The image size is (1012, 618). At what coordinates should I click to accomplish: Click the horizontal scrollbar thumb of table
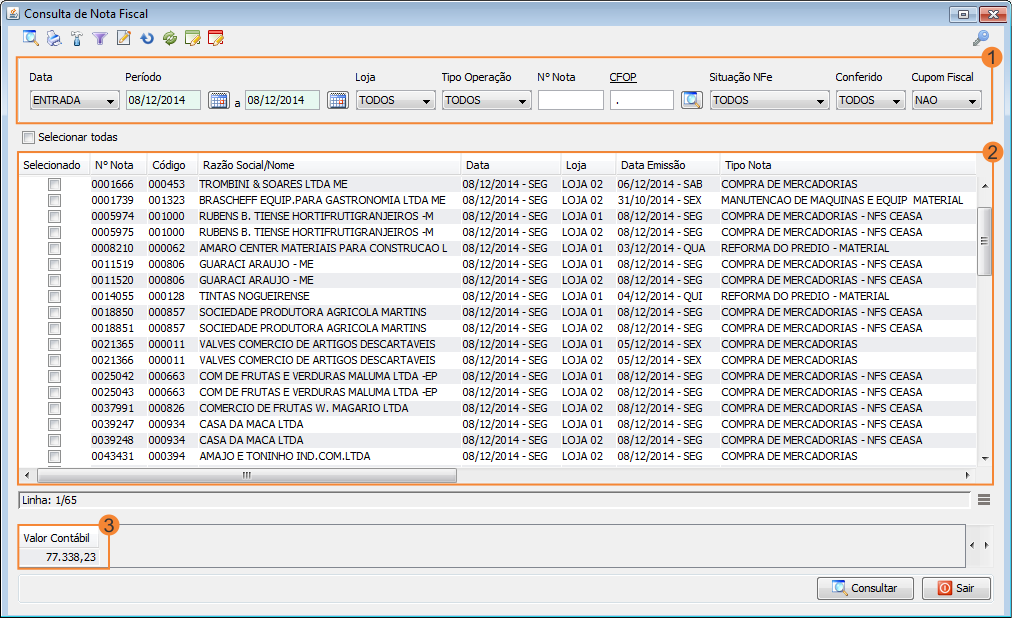click(247, 475)
